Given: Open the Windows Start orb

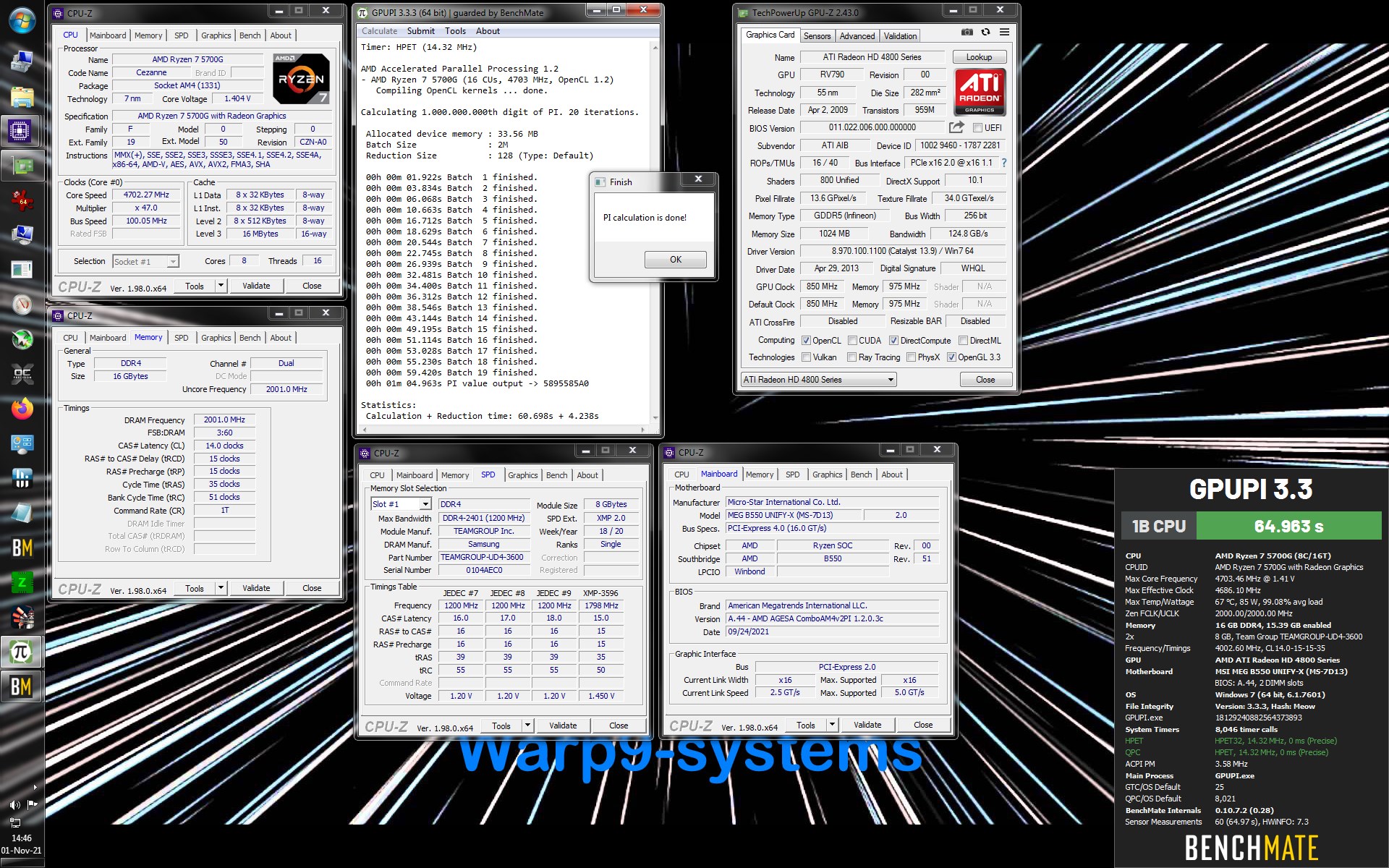Looking at the screenshot, I should [22, 20].
